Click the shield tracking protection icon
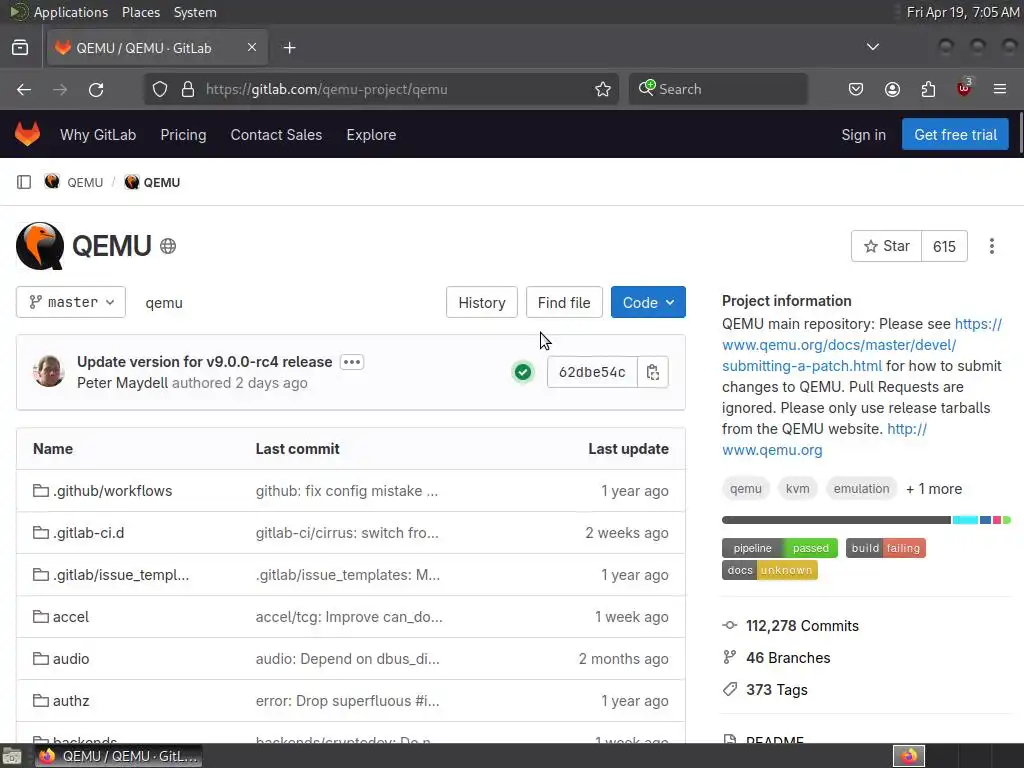This screenshot has width=1024, height=768. click(160, 89)
